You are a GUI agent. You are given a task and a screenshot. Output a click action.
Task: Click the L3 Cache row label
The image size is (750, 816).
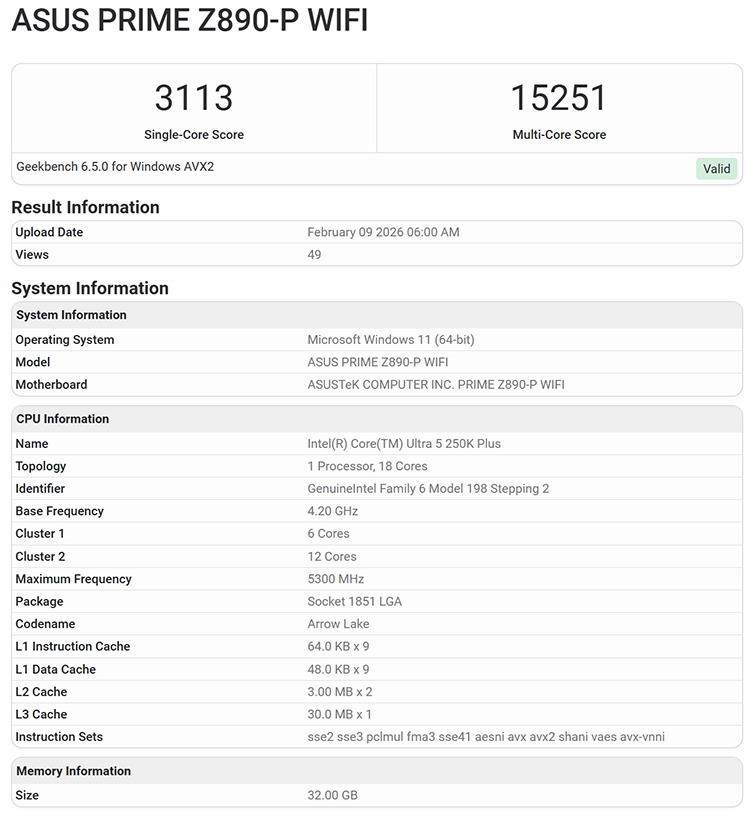click(41, 714)
